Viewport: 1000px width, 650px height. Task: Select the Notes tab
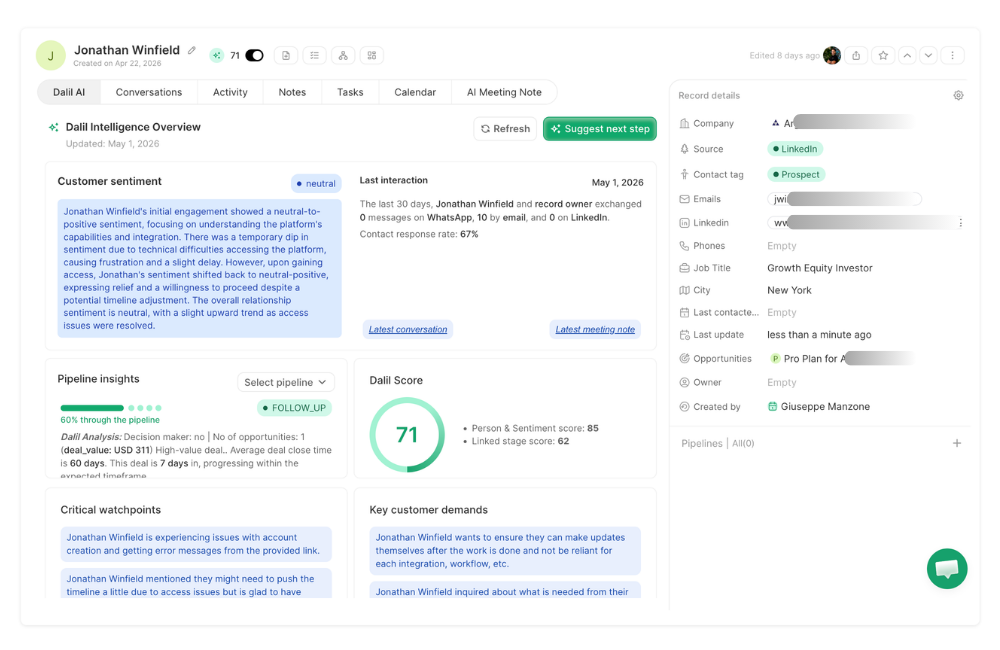tap(292, 92)
